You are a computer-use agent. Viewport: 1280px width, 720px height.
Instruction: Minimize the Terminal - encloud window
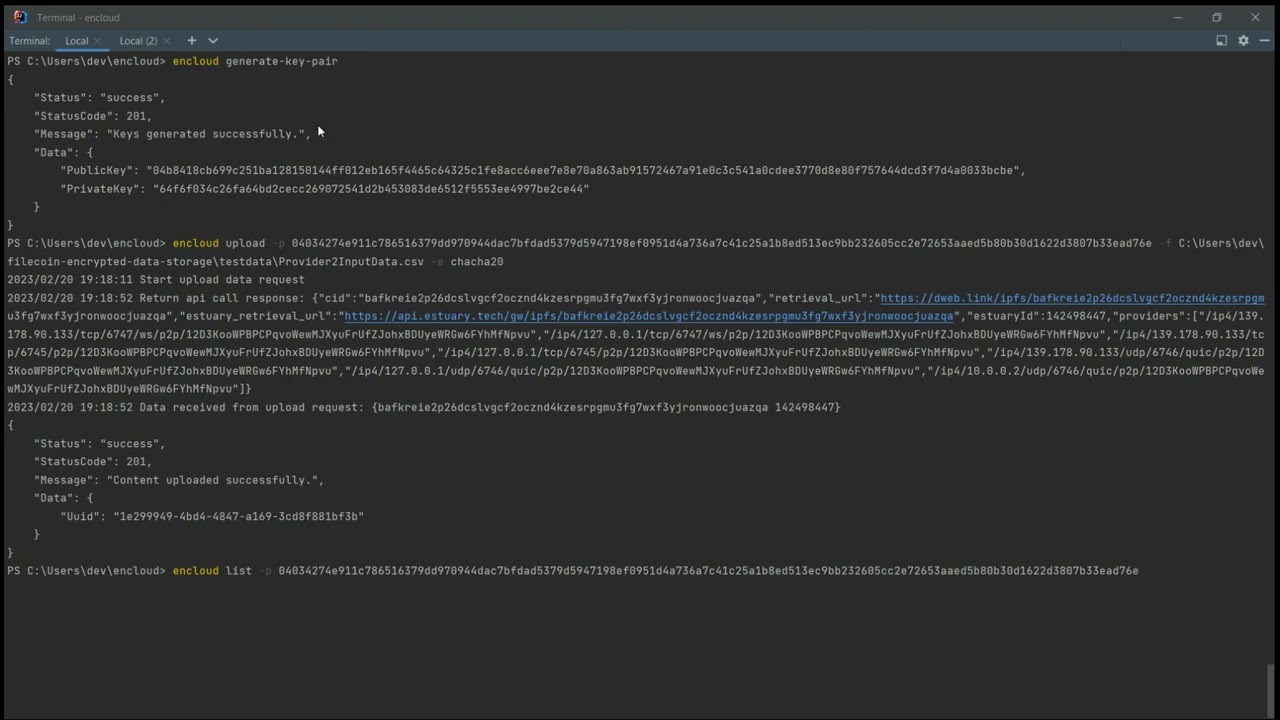click(x=1178, y=17)
